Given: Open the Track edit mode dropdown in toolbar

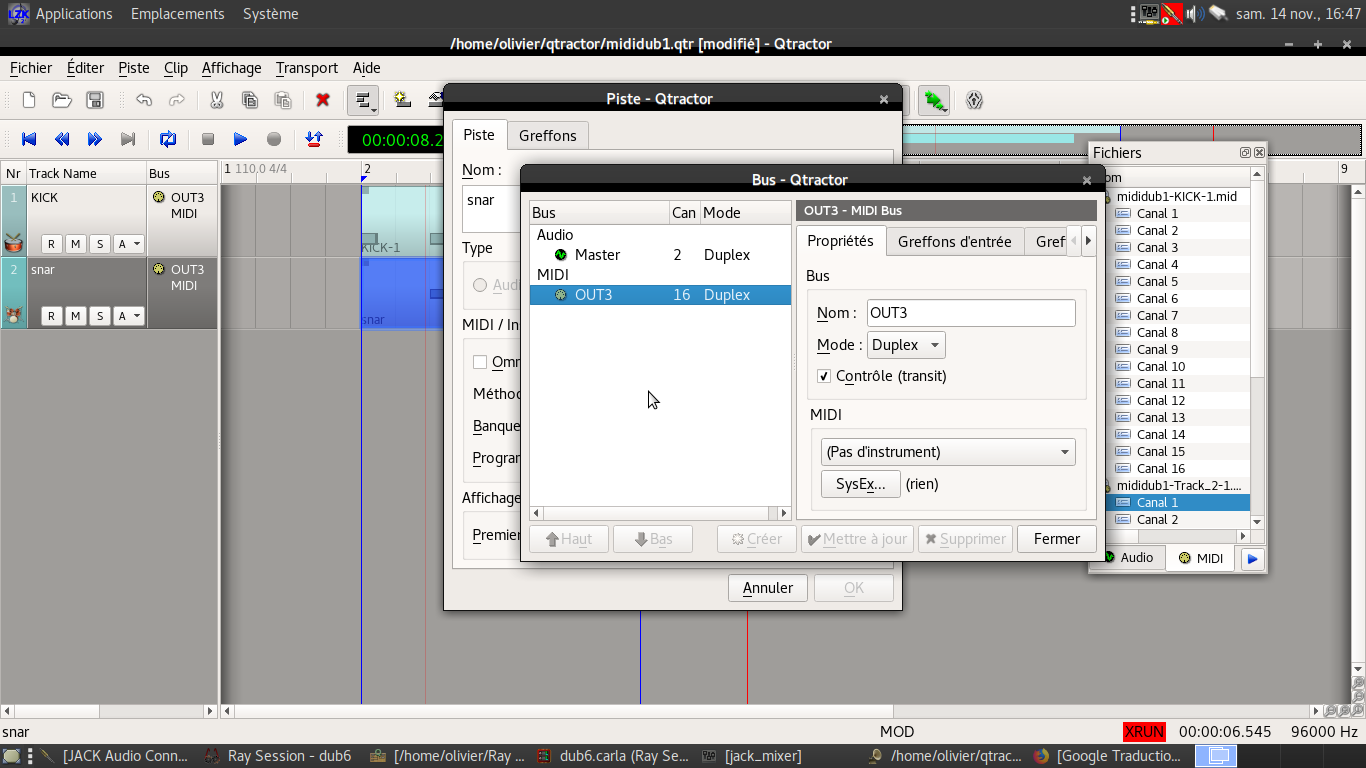Looking at the screenshot, I should (x=363, y=100).
